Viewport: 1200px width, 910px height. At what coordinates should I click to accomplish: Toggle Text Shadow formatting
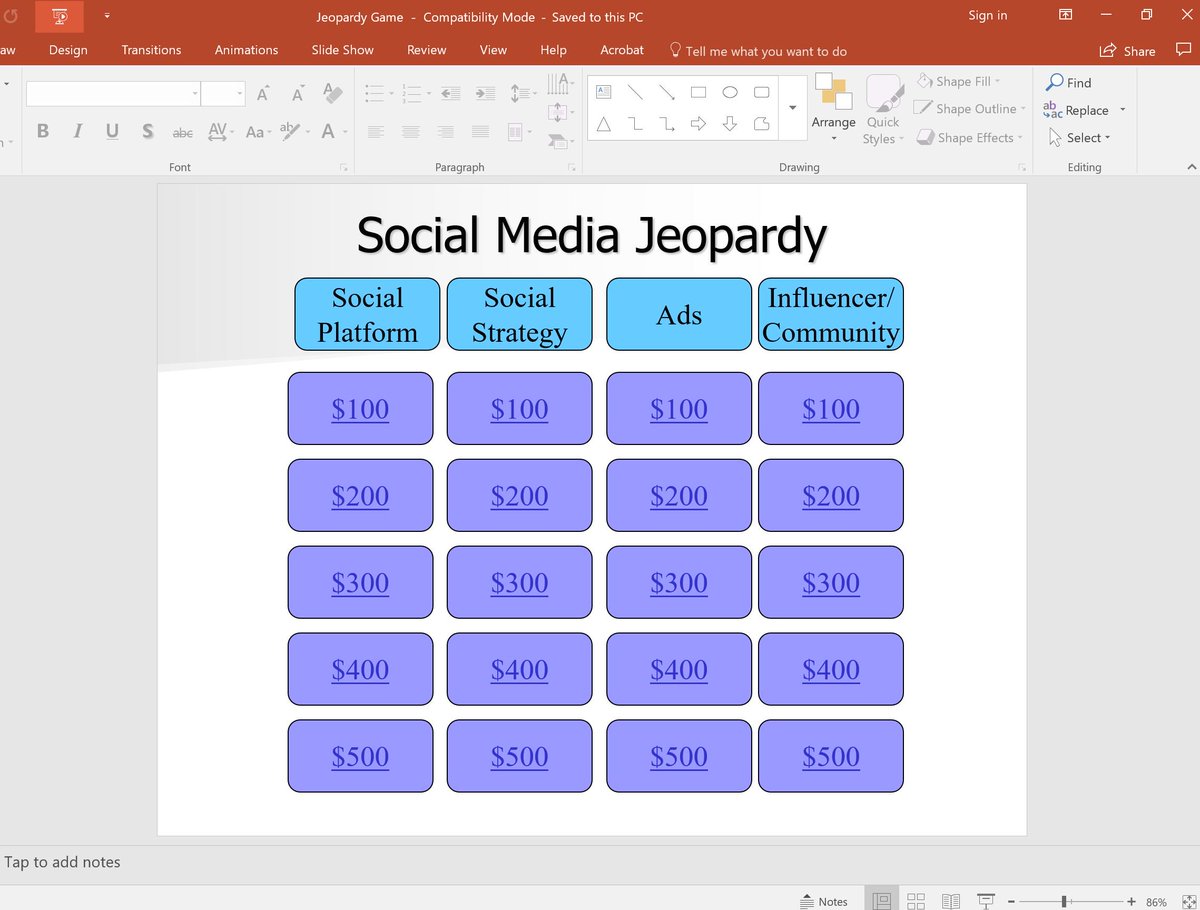148,131
